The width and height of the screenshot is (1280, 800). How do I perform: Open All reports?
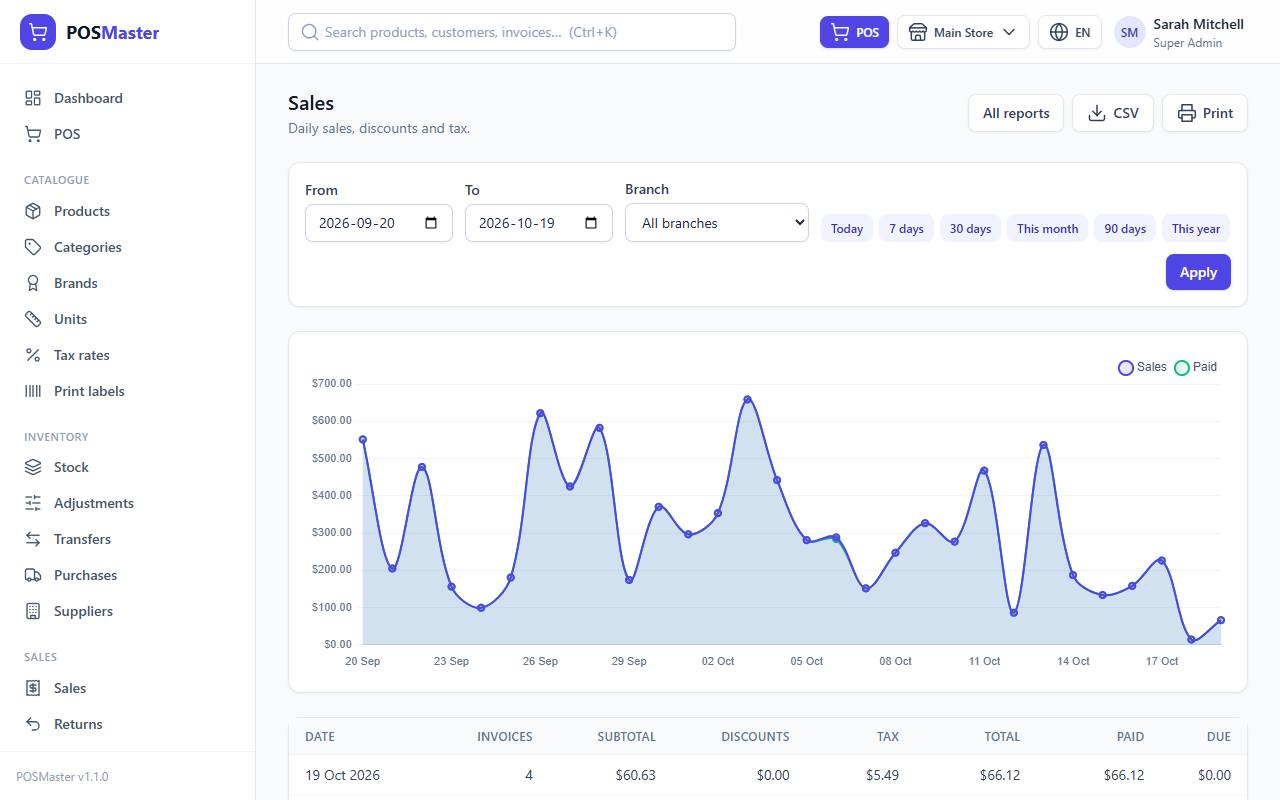[1016, 113]
